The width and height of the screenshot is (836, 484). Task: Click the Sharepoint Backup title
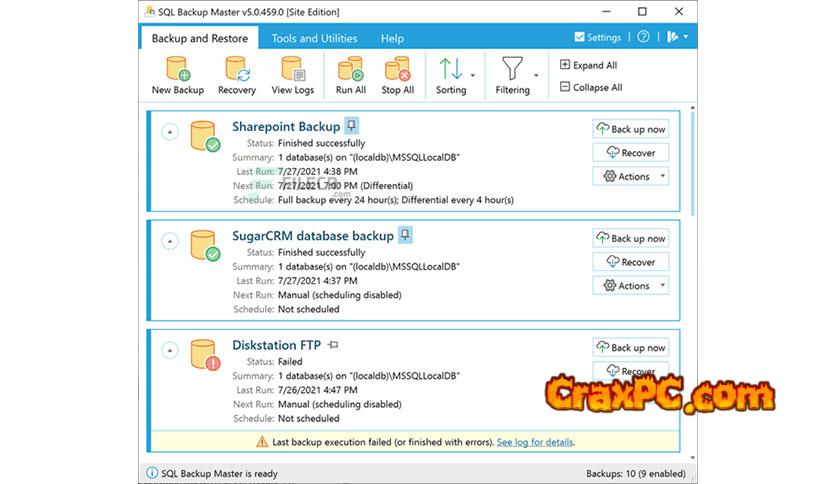[x=286, y=126]
